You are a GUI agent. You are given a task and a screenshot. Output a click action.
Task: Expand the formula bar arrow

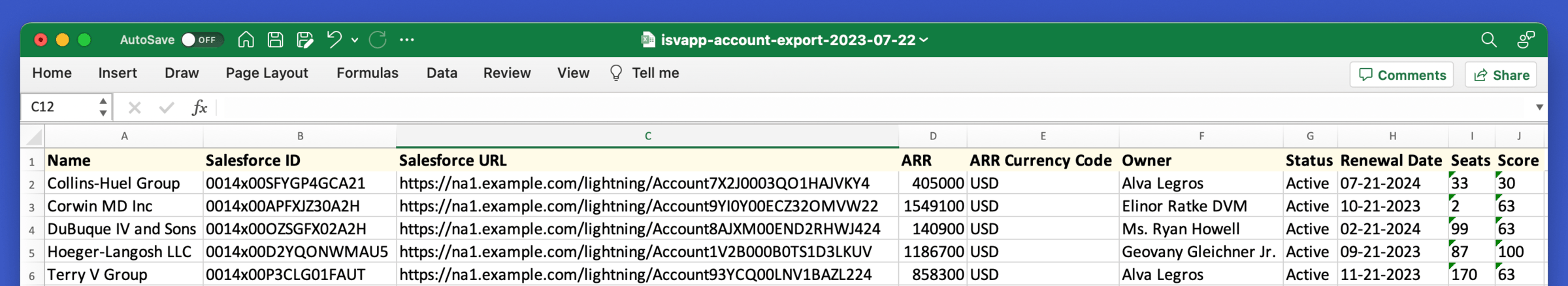point(1540,107)
